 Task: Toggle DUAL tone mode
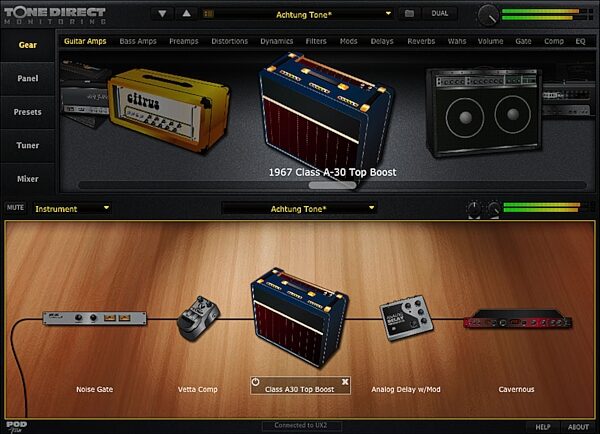[x=439, y=14]
